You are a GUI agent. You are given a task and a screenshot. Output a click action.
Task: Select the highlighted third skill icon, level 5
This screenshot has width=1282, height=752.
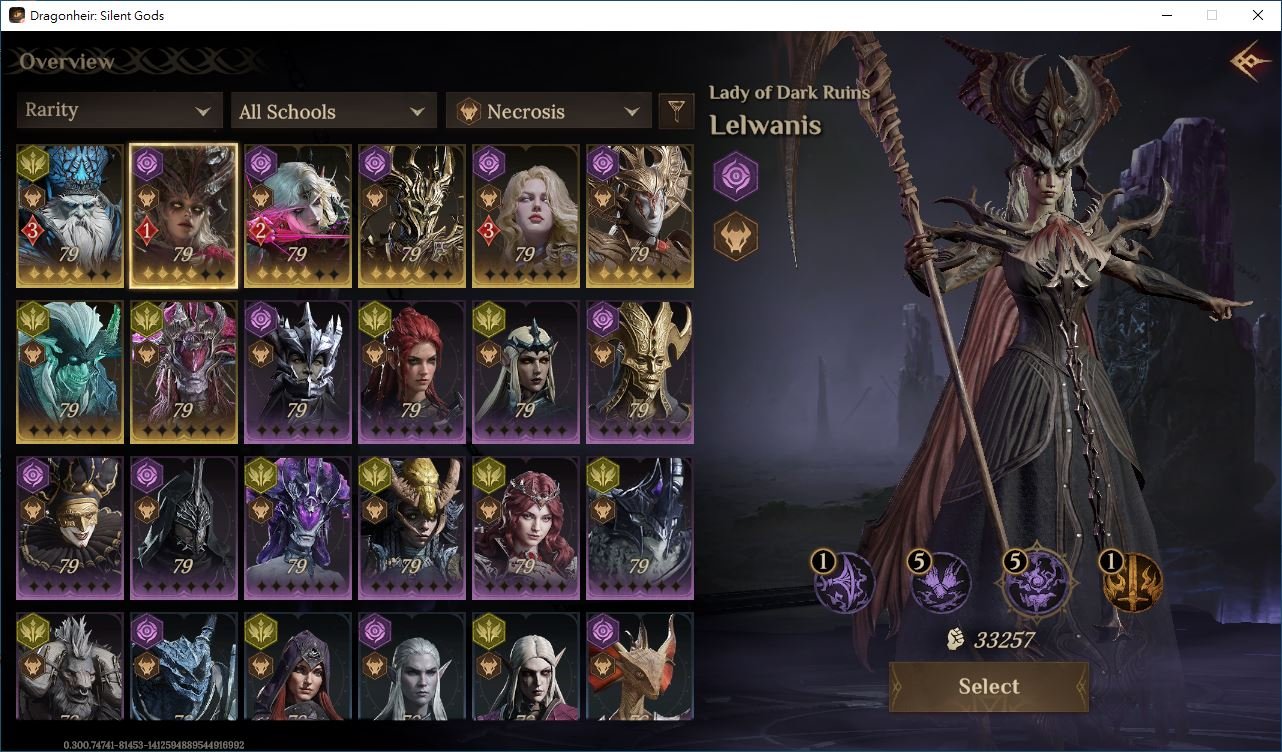[x=1037, y=583]
